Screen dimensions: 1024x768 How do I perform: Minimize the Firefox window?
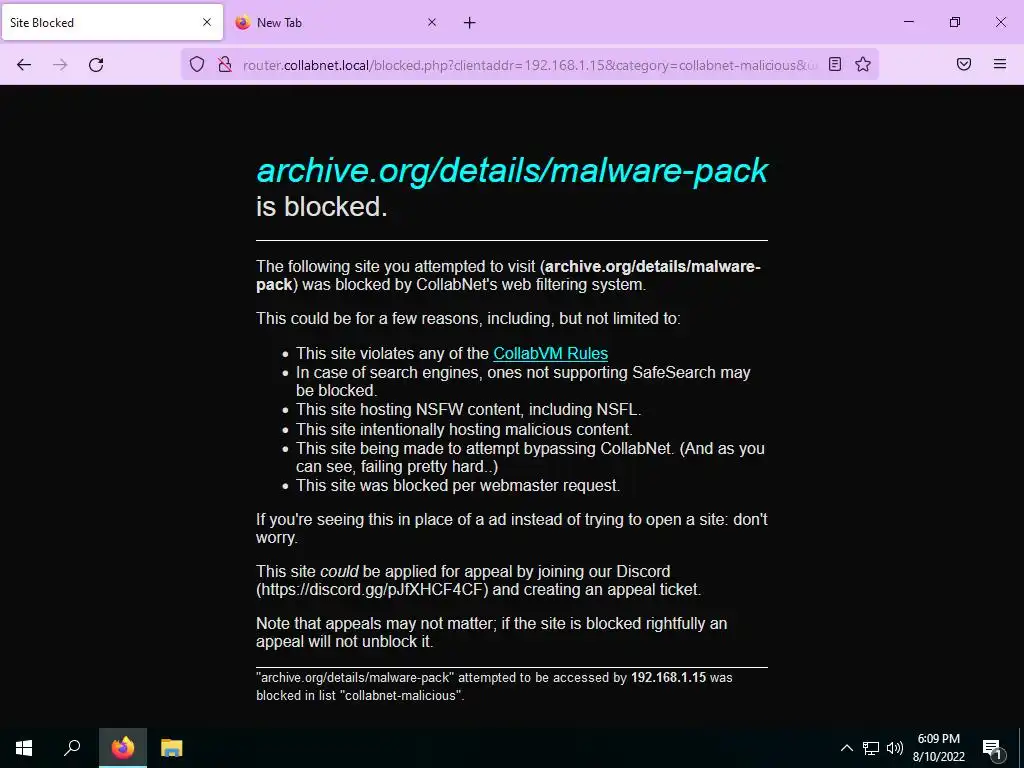(x=908, y=22)
